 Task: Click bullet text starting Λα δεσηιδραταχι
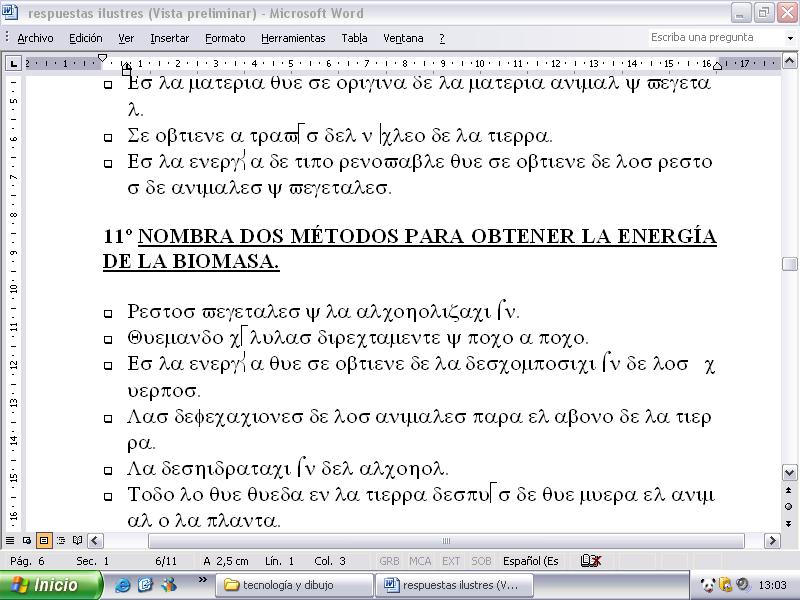(288, 468)
